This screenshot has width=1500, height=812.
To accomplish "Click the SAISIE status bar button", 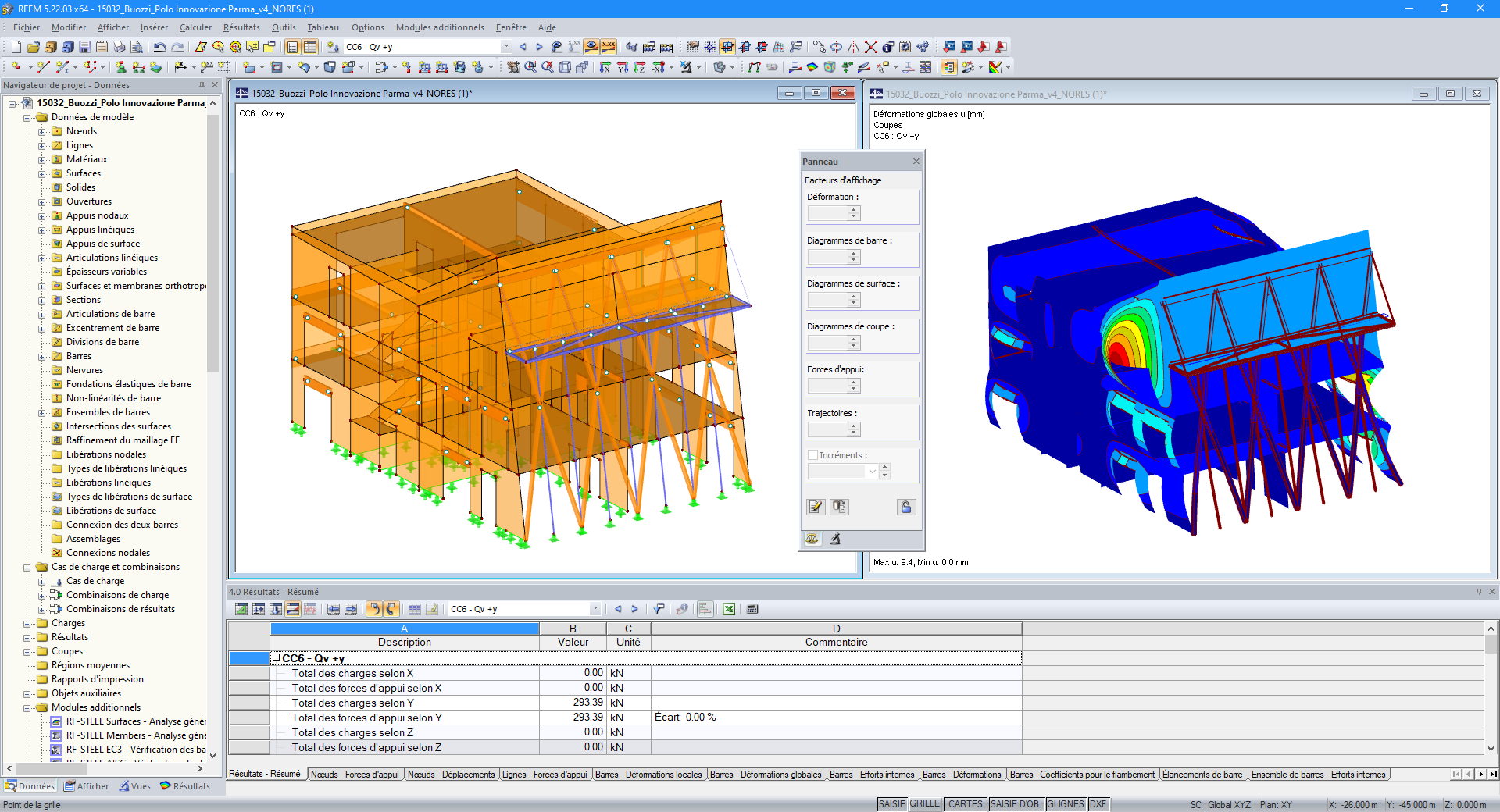I will pyautogui.click(x=892, y=804).
